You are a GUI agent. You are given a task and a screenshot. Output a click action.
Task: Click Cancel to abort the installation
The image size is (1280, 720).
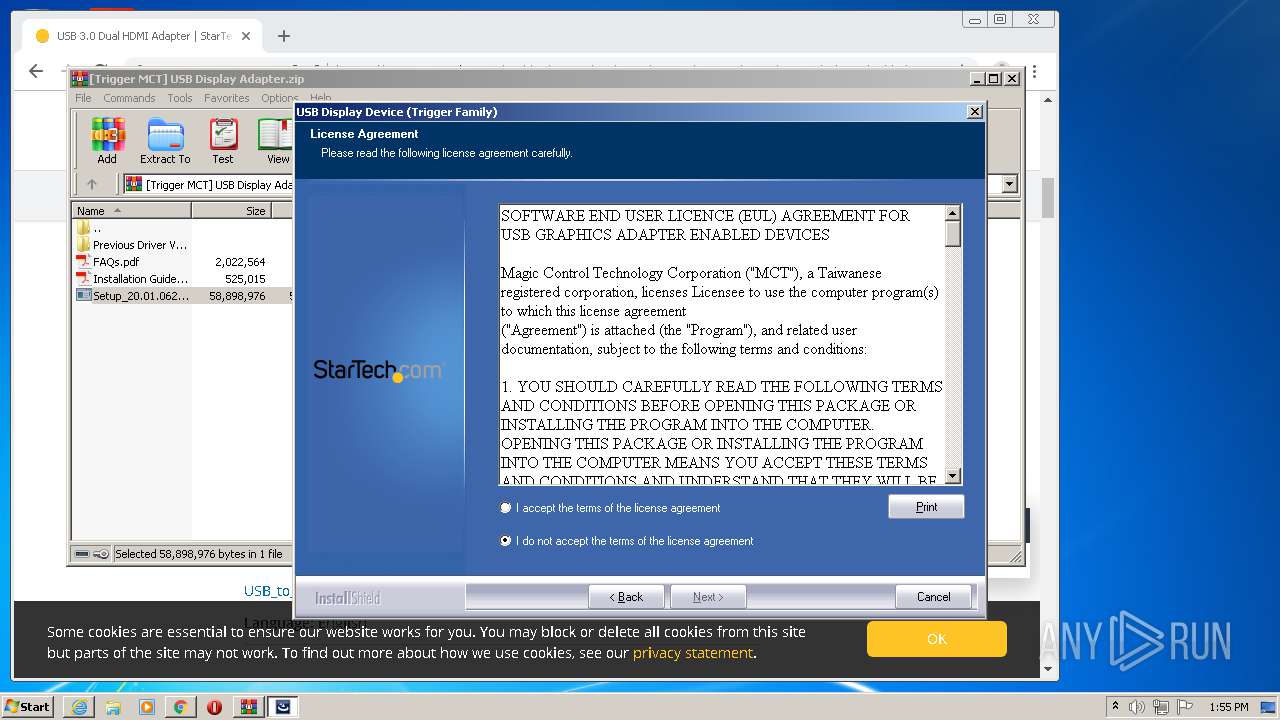click(934, 597)
